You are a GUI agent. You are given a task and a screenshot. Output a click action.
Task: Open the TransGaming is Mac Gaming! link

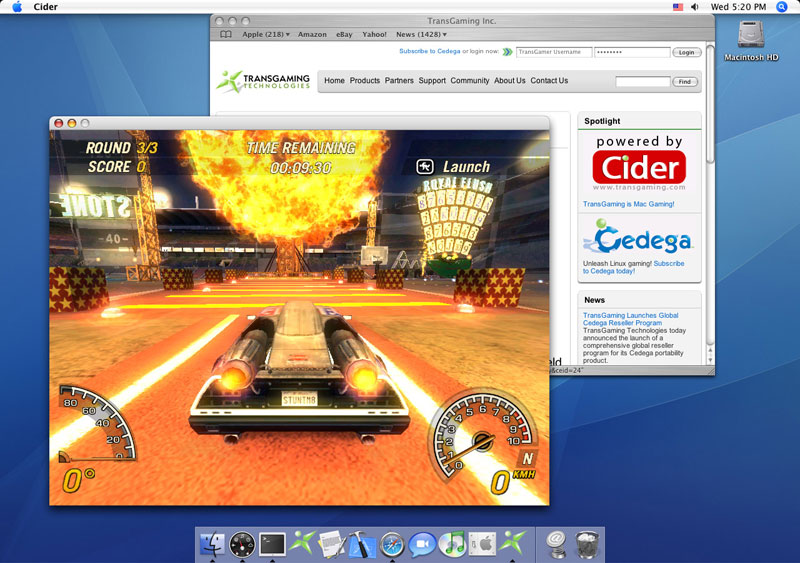pyautogui.click(x=629, y=204)
